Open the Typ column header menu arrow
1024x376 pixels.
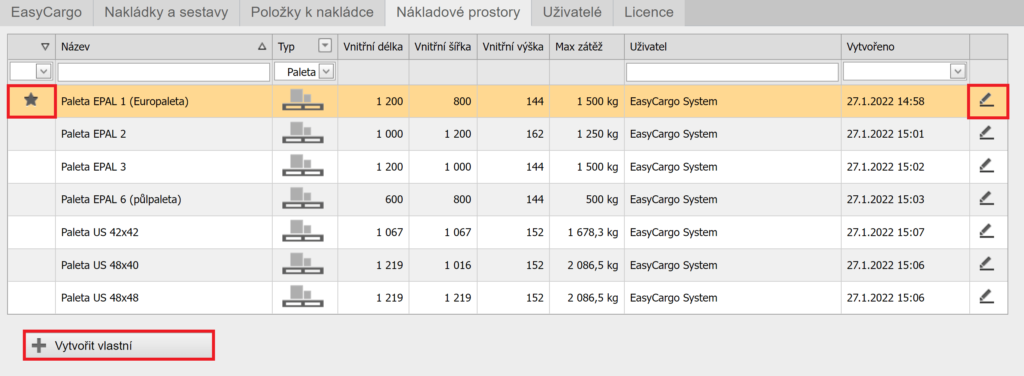click(325, 46)
